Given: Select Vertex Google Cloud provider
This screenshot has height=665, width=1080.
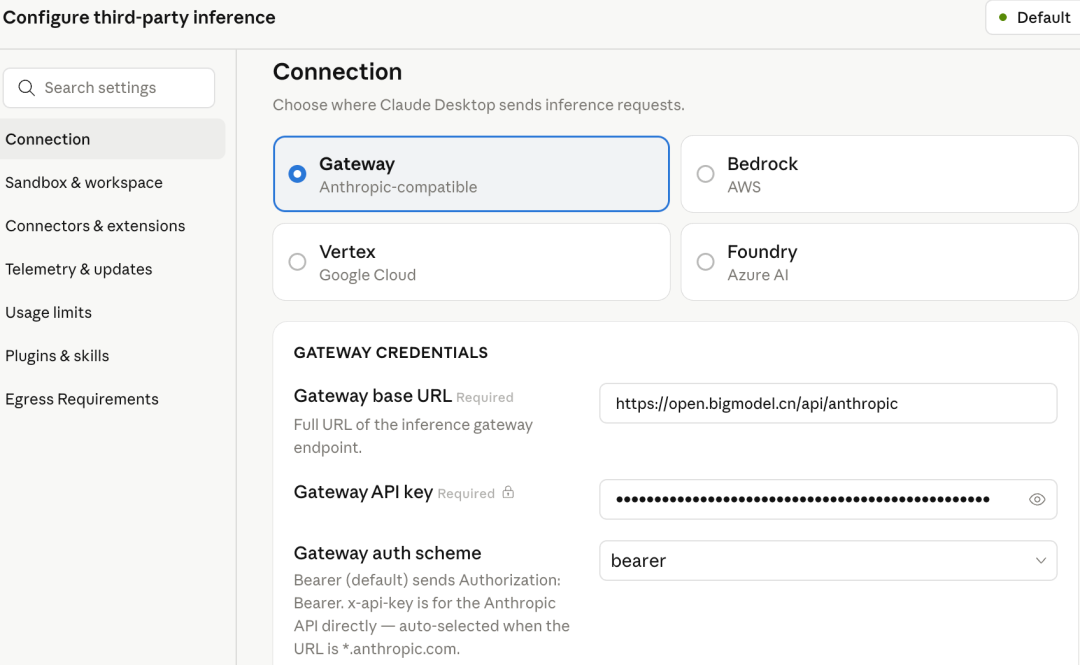Looking at the screenshot, I should click(471, 262).
